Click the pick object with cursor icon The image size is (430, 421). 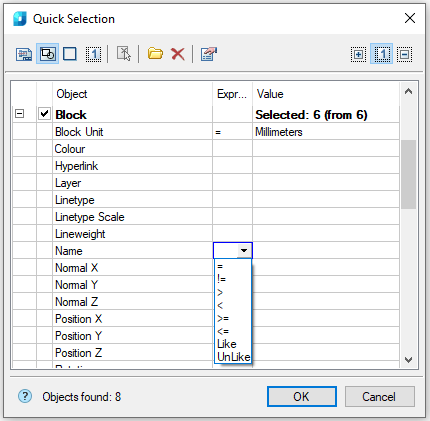point(124,54)
